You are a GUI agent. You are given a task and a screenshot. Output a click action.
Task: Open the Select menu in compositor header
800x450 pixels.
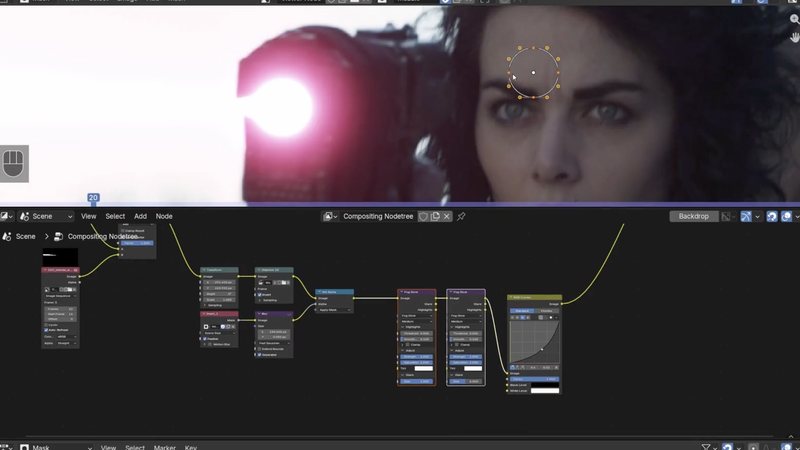coord(115,216)
